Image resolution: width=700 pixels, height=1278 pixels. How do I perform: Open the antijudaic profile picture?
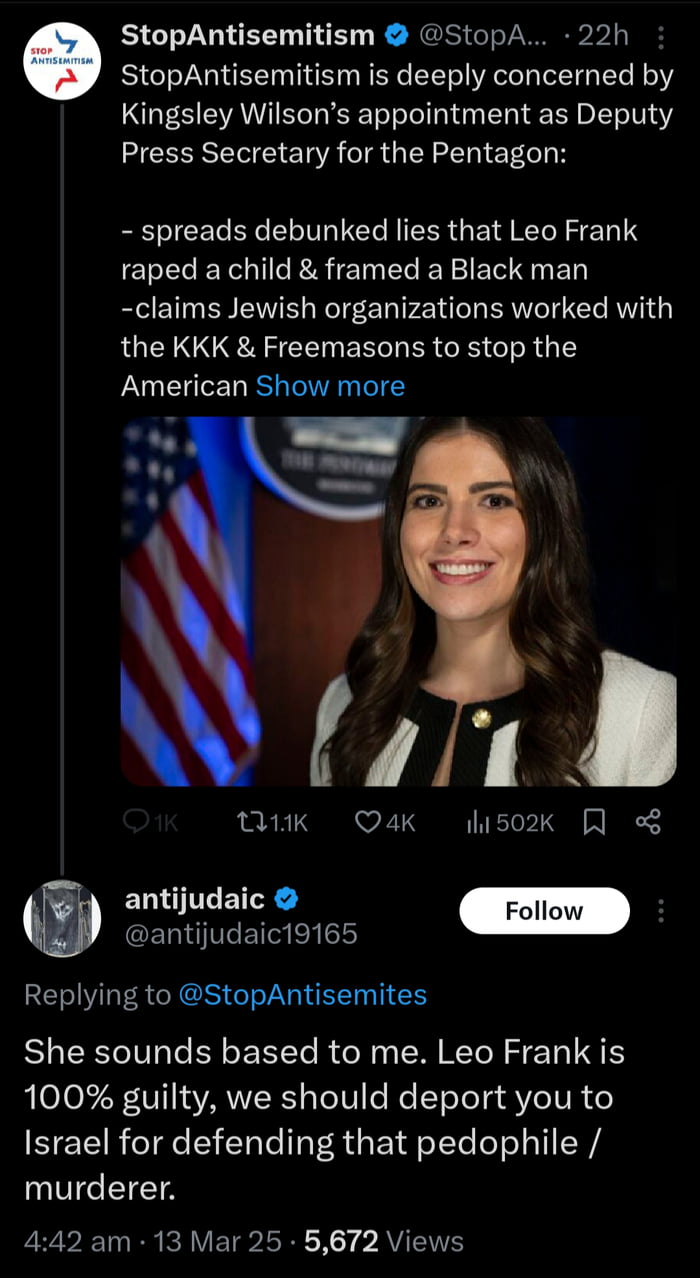pyautogui.click(x=62, y=918)
